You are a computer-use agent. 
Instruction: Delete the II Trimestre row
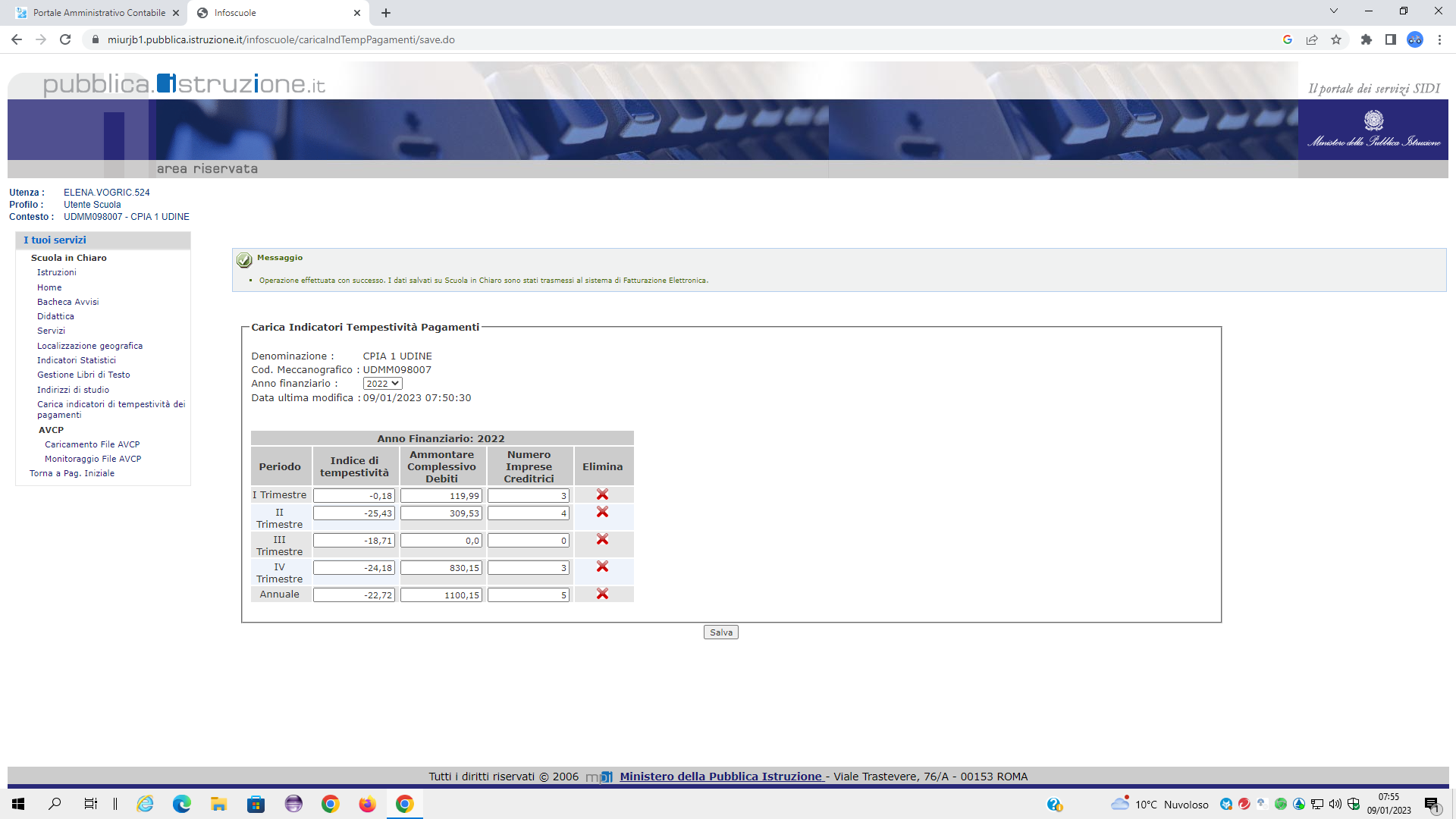(602, 513)
